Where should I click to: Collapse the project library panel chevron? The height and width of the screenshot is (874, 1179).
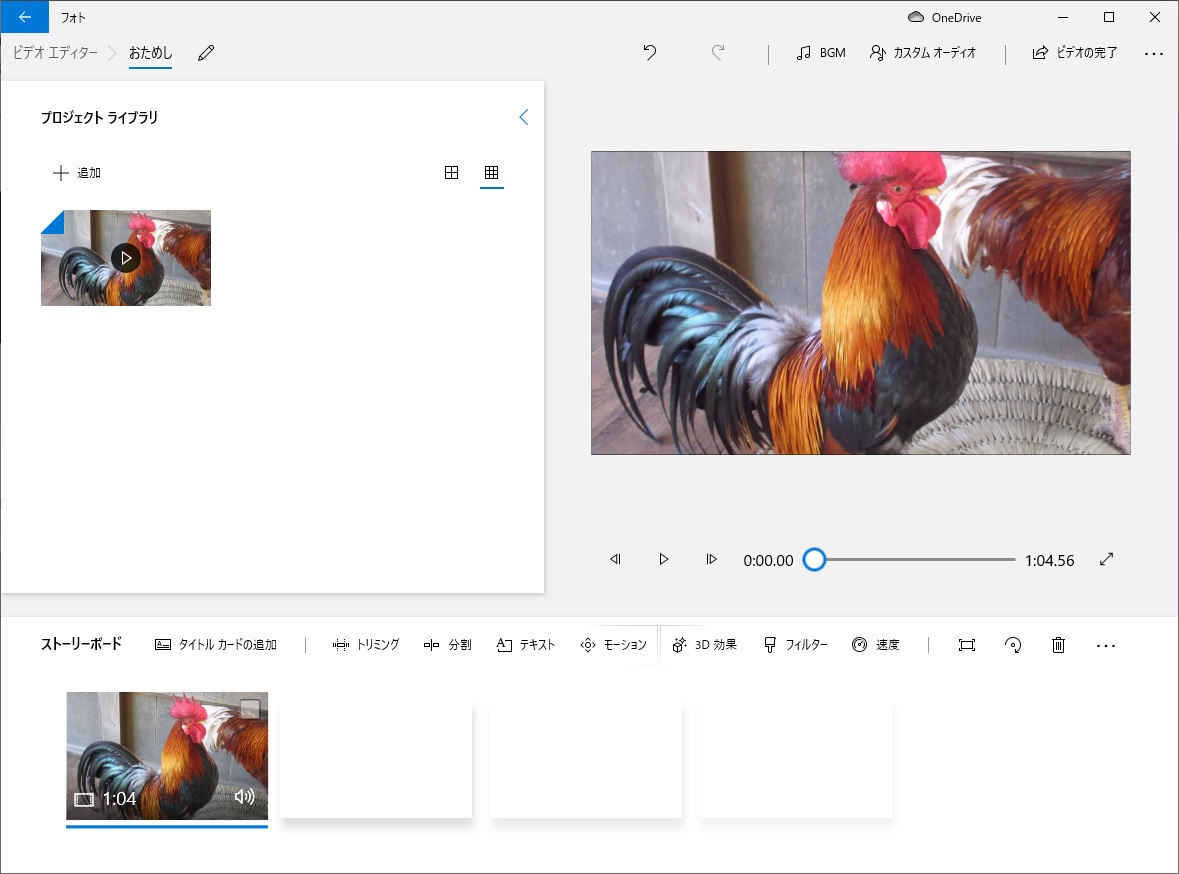coord(524,117)
